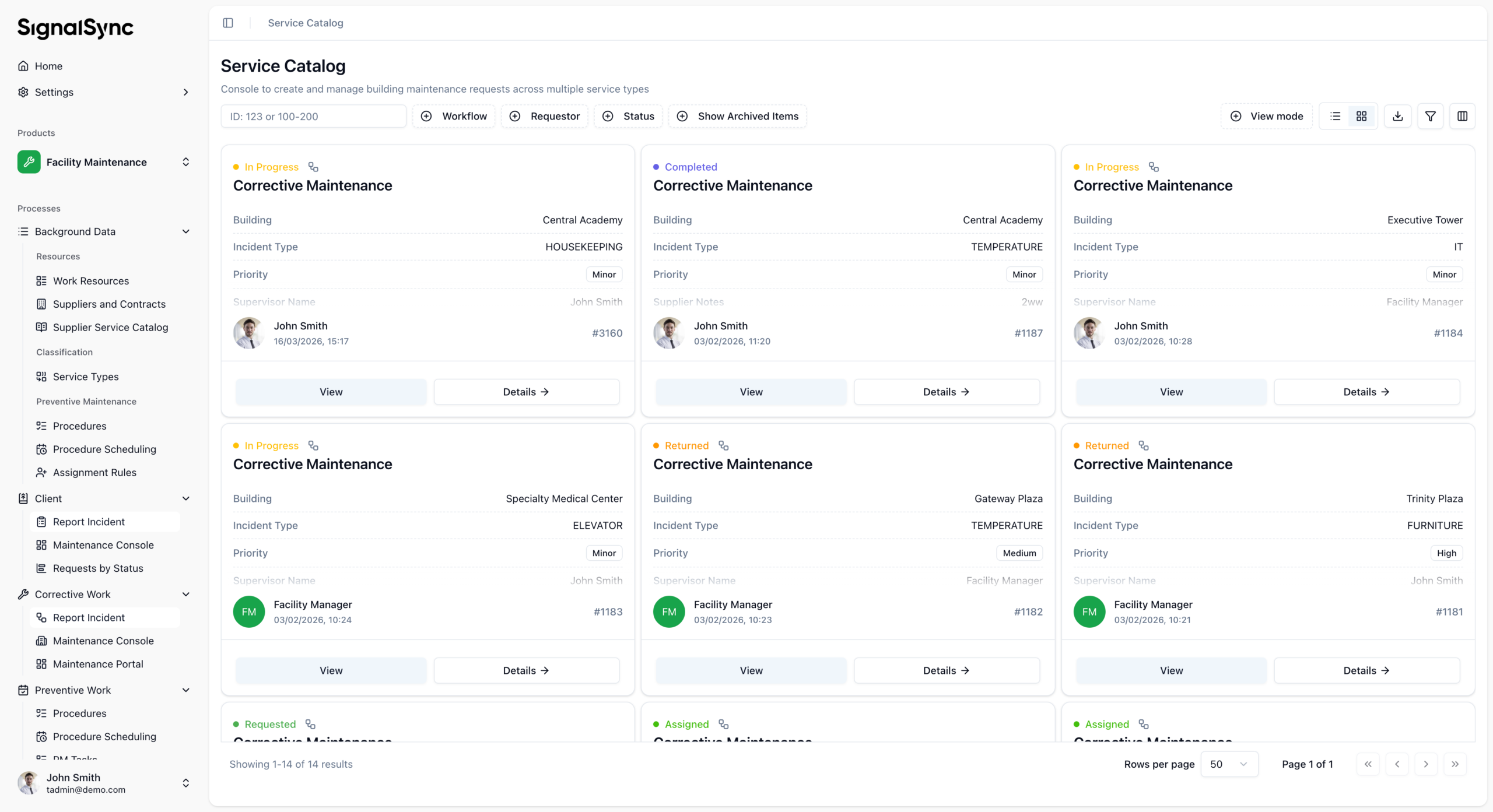Click workflow link icon on request #3160
Image resolution: width=1493 pixels, height=812 pixels.
[314, 167]
